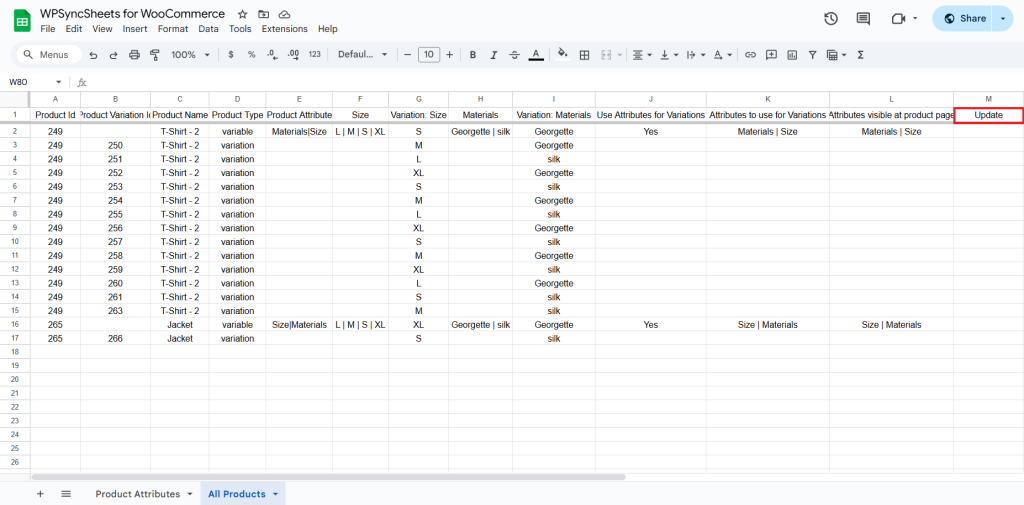Activate the paint format tool
The width and height of the screenshot is (1024, 505).
tap(155, 55)
